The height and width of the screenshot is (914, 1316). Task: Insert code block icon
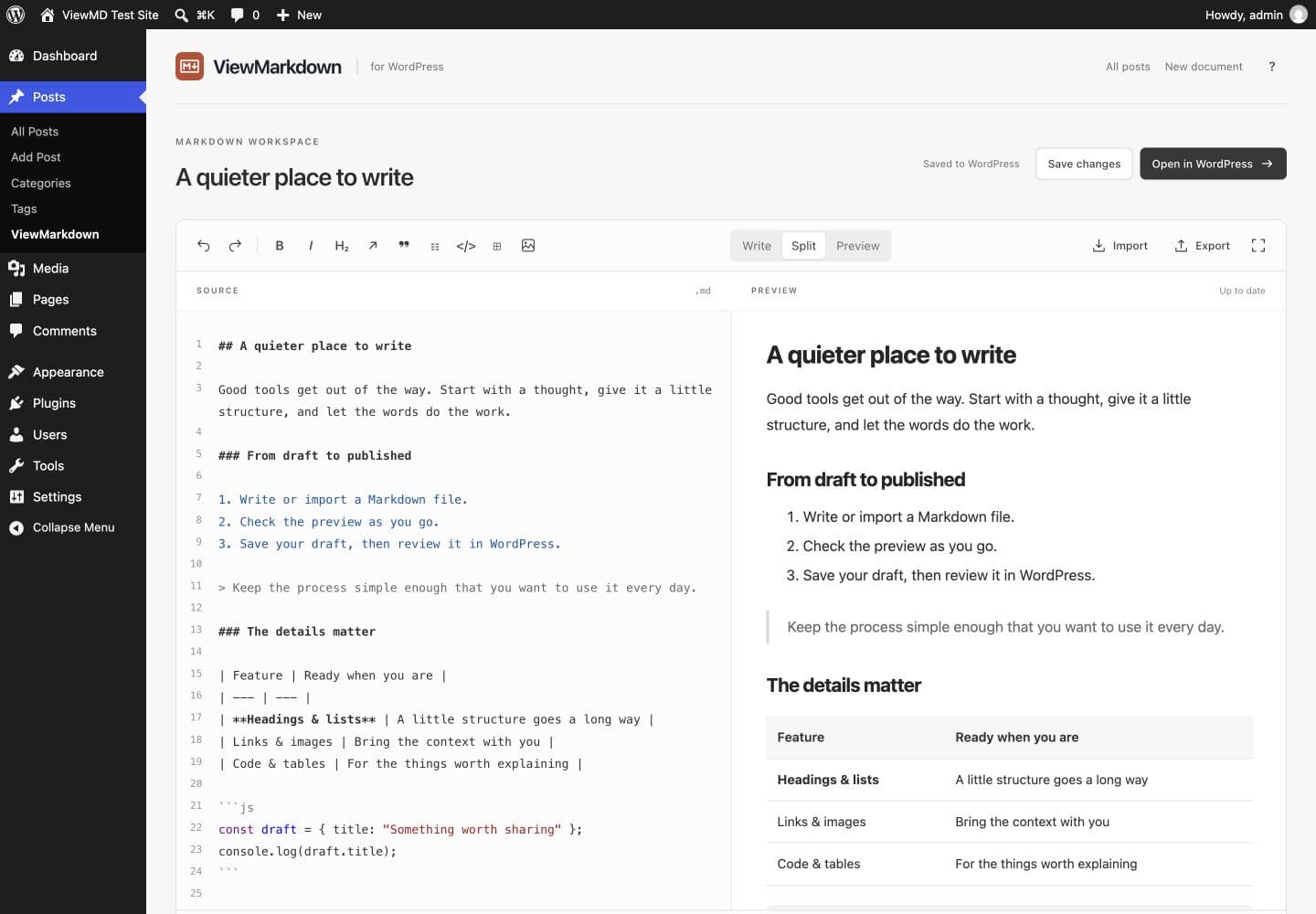click(466, 246)
